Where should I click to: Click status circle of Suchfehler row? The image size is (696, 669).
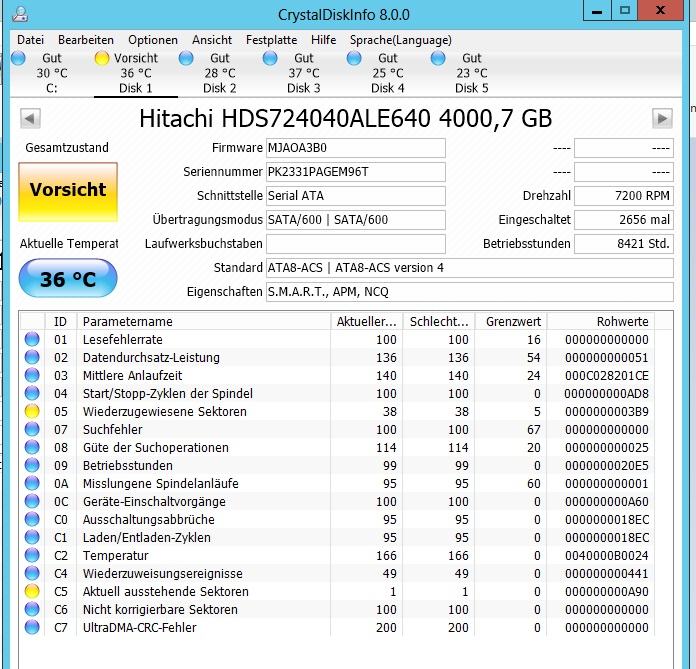(32, 429)
